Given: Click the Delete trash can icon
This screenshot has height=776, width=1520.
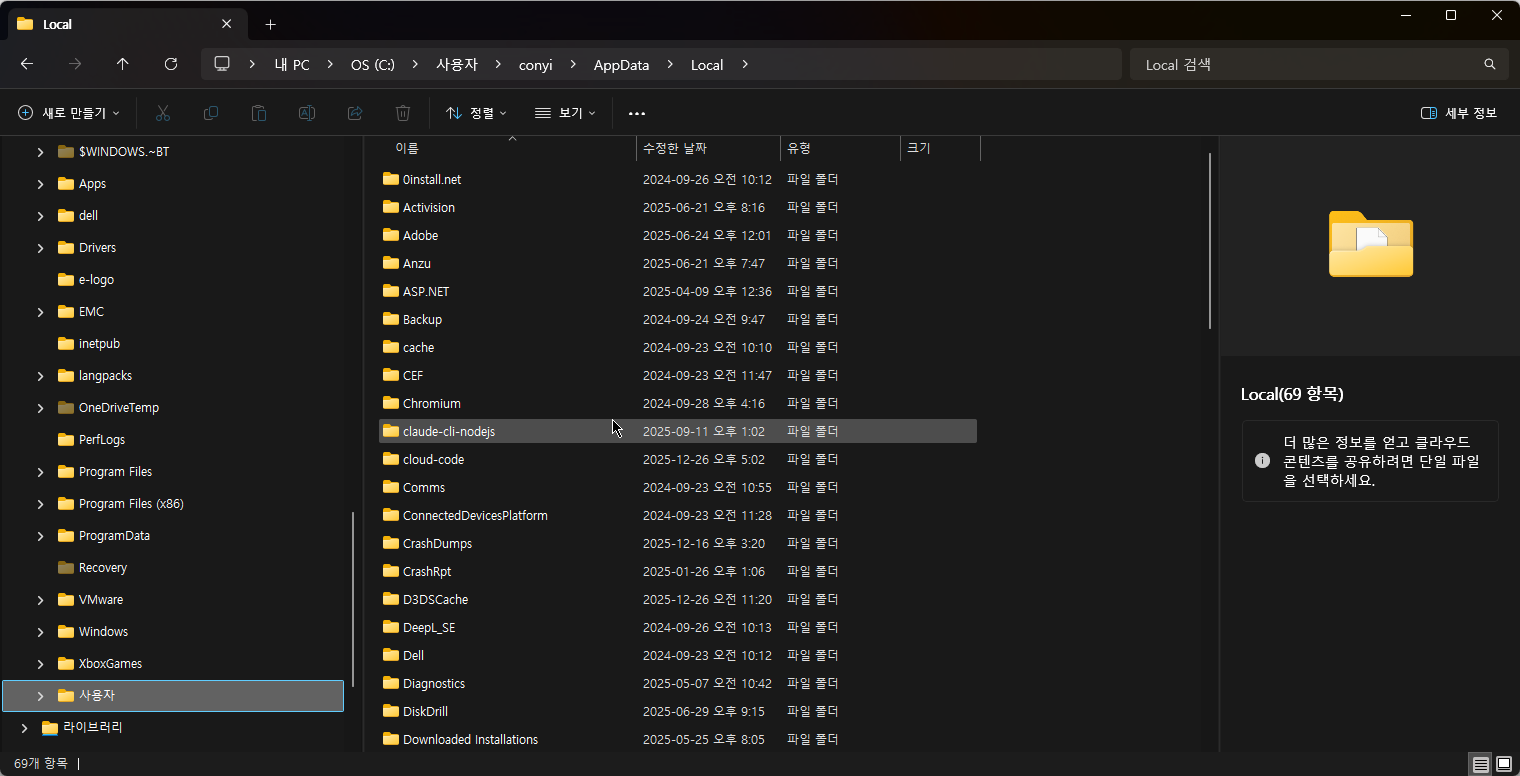Looking at the screenshot, I should pos(403,114).
